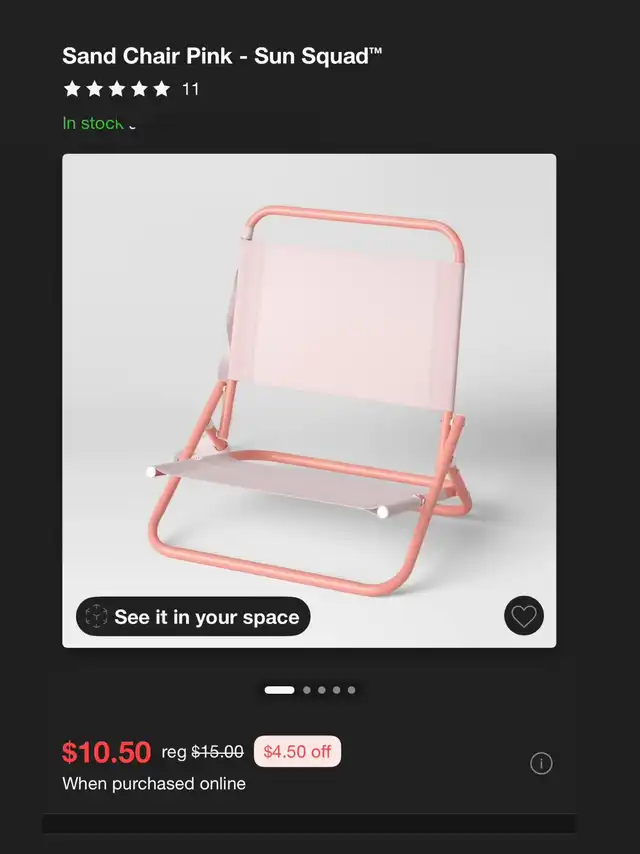Select the active first carousel indicator
This screenshot has width=640, height=854.
pyautogui.click(x=279, y=690)
